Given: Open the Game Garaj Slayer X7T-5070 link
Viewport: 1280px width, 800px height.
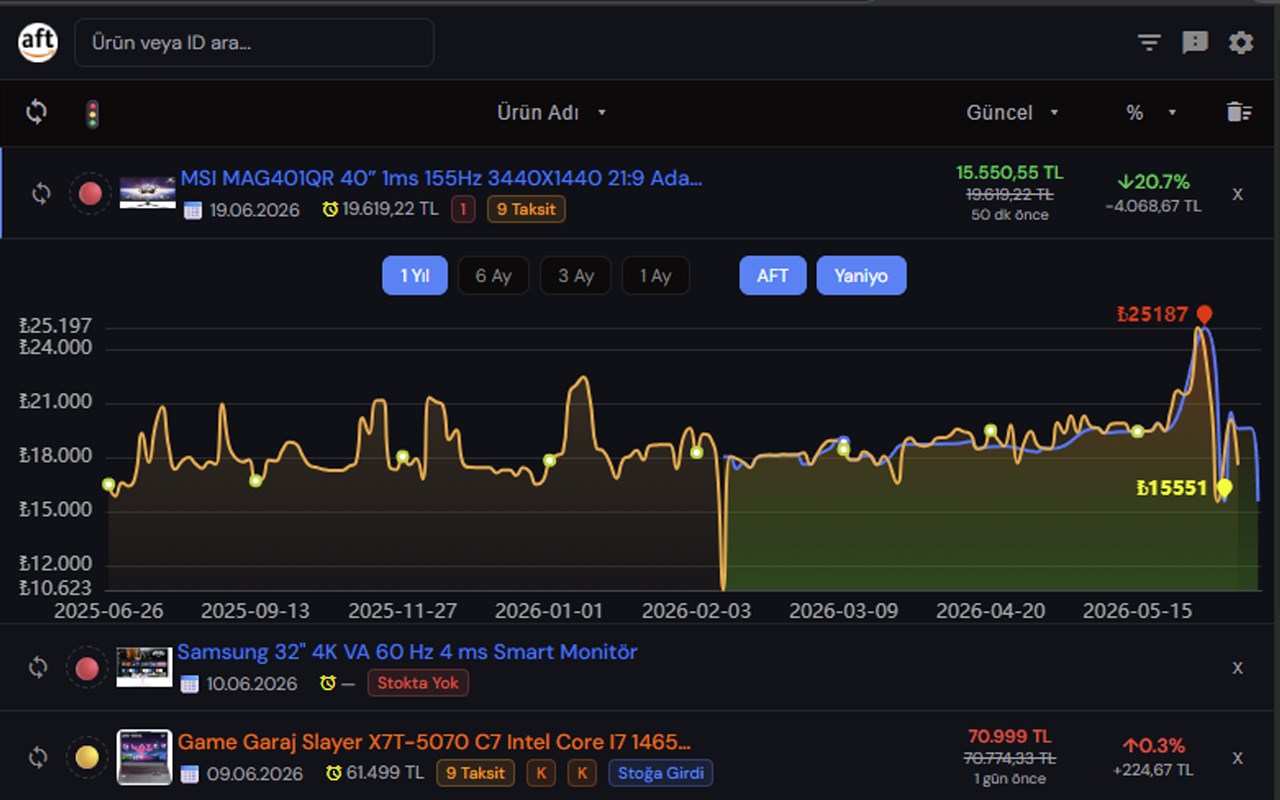Looking at the screenshot, I should pos(434,742).
